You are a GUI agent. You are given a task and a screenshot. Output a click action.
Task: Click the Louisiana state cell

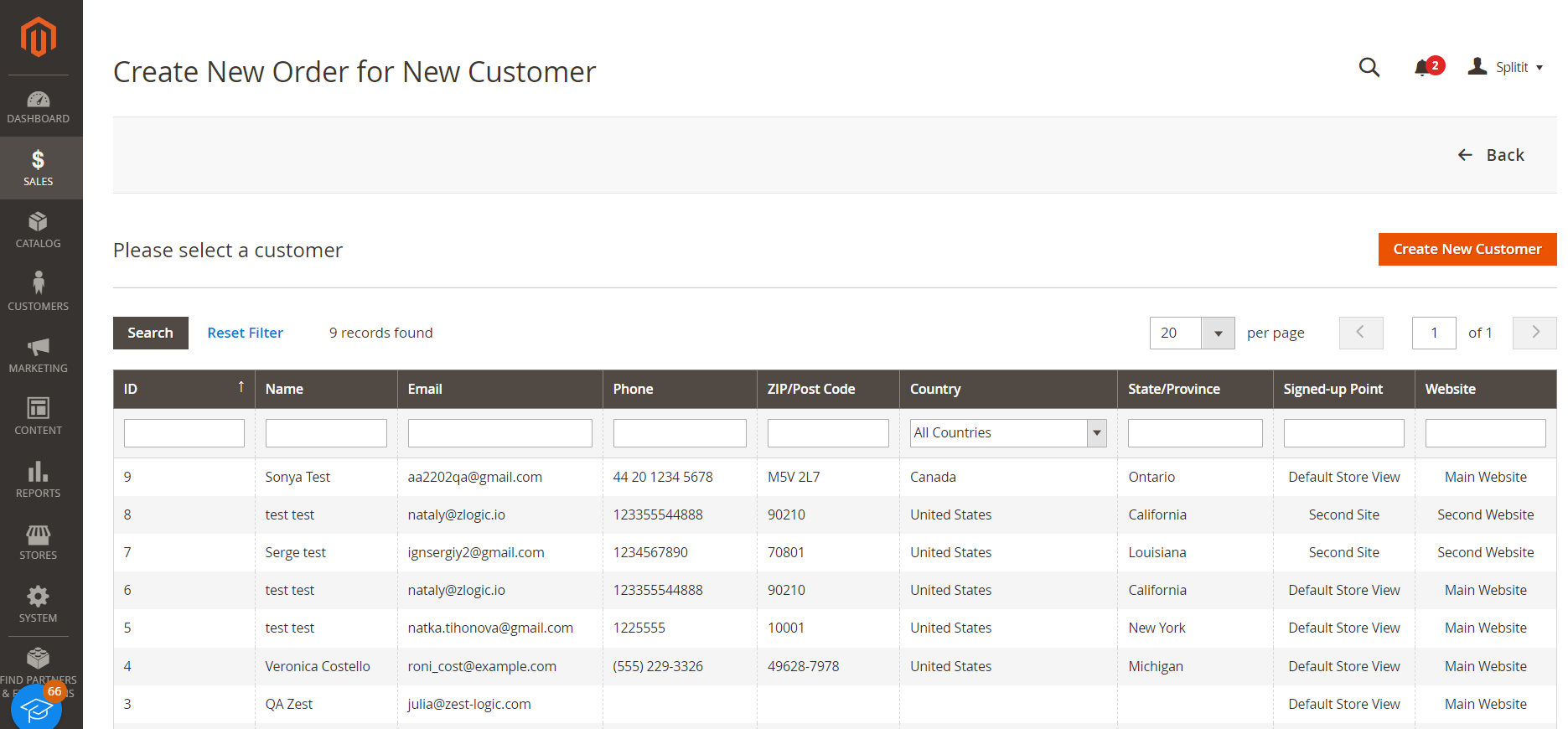tap(1157, 552)
